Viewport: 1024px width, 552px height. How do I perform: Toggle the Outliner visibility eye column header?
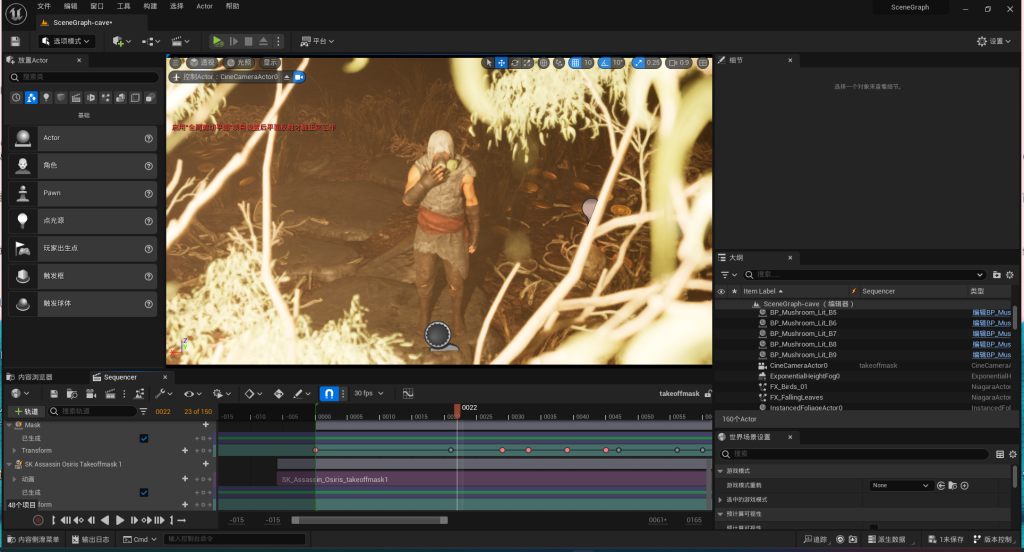click(722, 291)
